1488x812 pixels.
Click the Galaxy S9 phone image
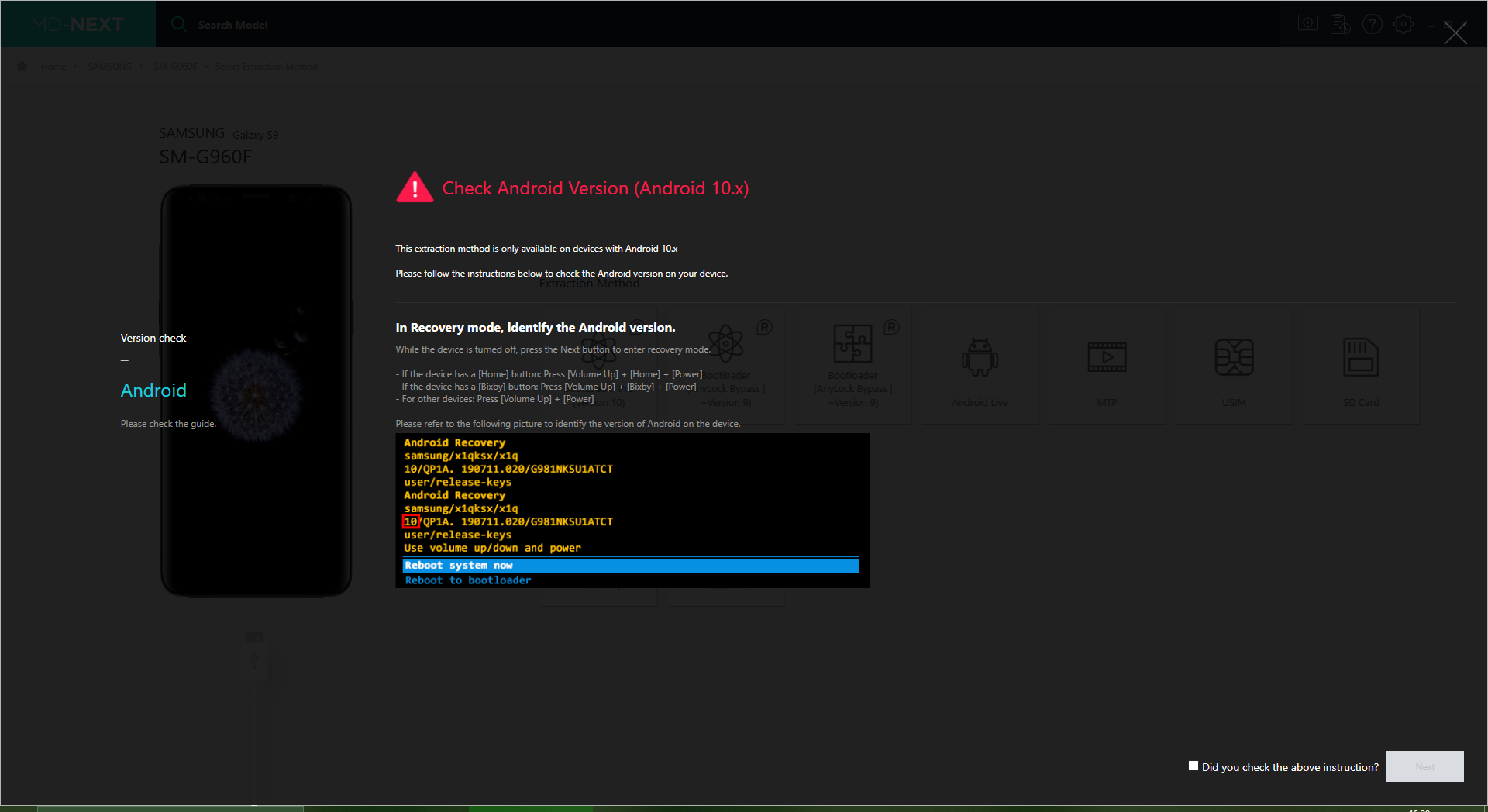coord(256,391)
